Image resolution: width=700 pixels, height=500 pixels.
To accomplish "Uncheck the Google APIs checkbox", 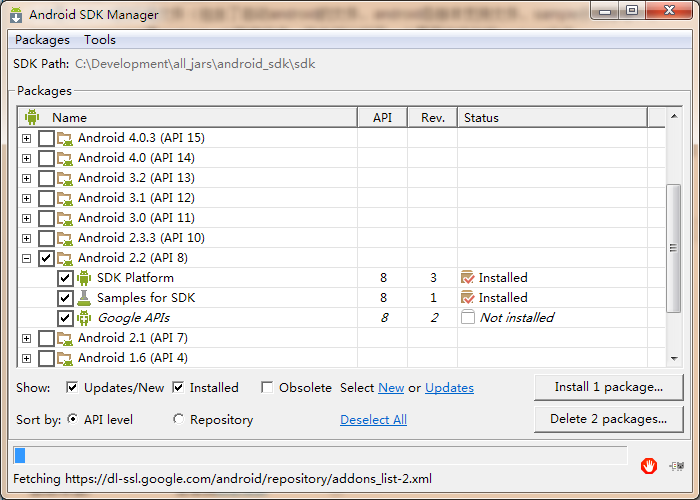I will [65, 318].
